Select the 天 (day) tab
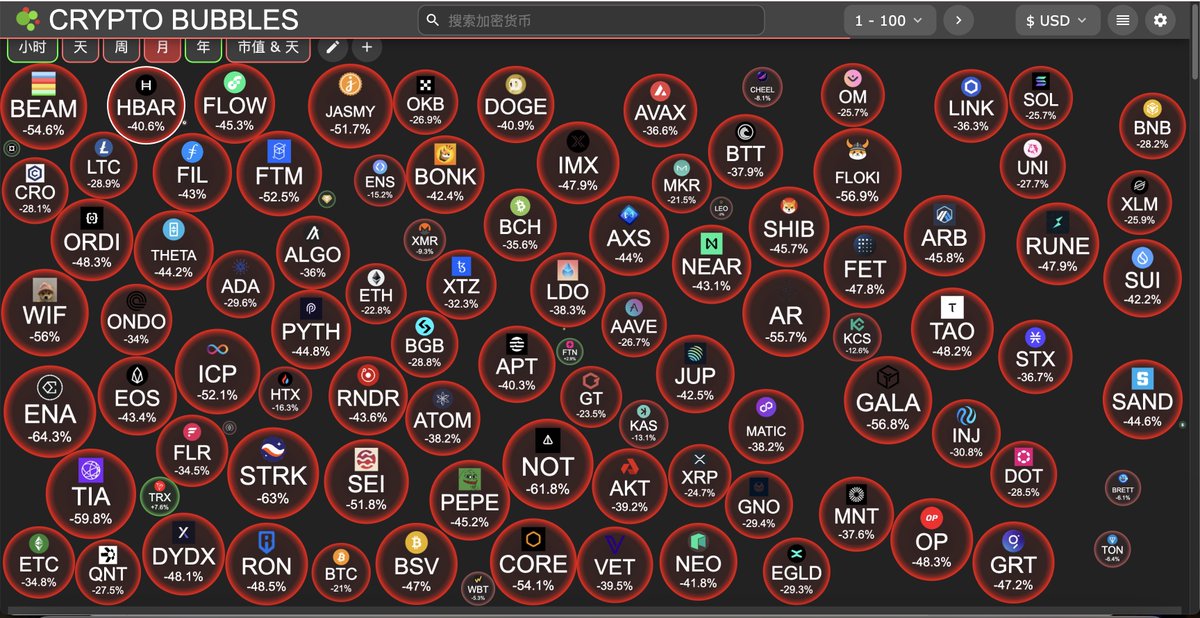The width and height of the screenshot is (1200, 618). point(80,48)
